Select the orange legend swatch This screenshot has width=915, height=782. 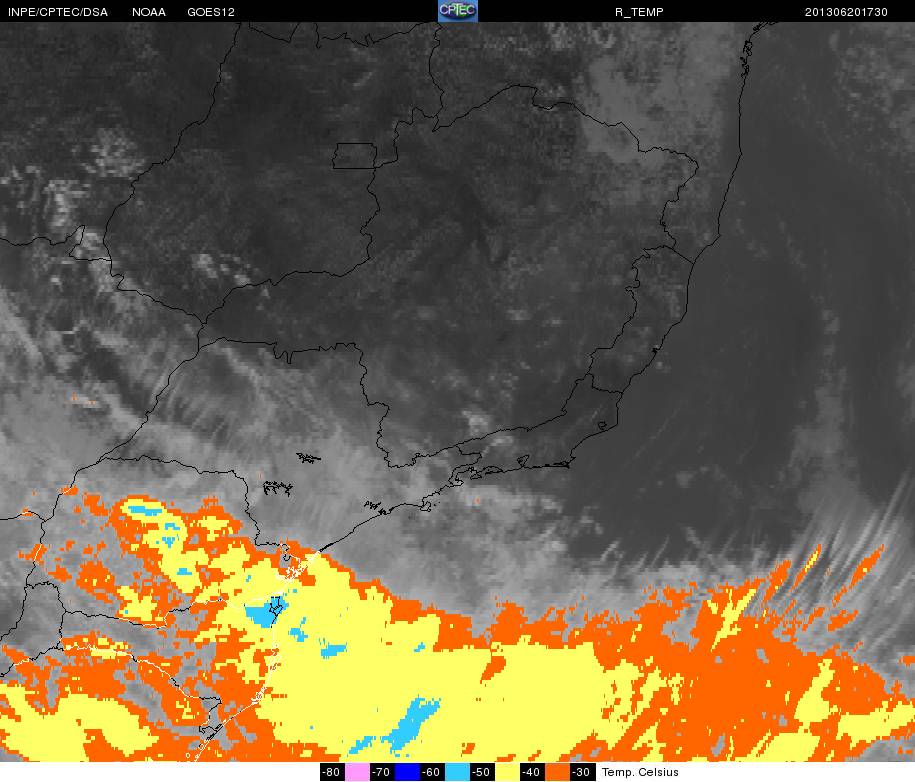click(557, 772)
